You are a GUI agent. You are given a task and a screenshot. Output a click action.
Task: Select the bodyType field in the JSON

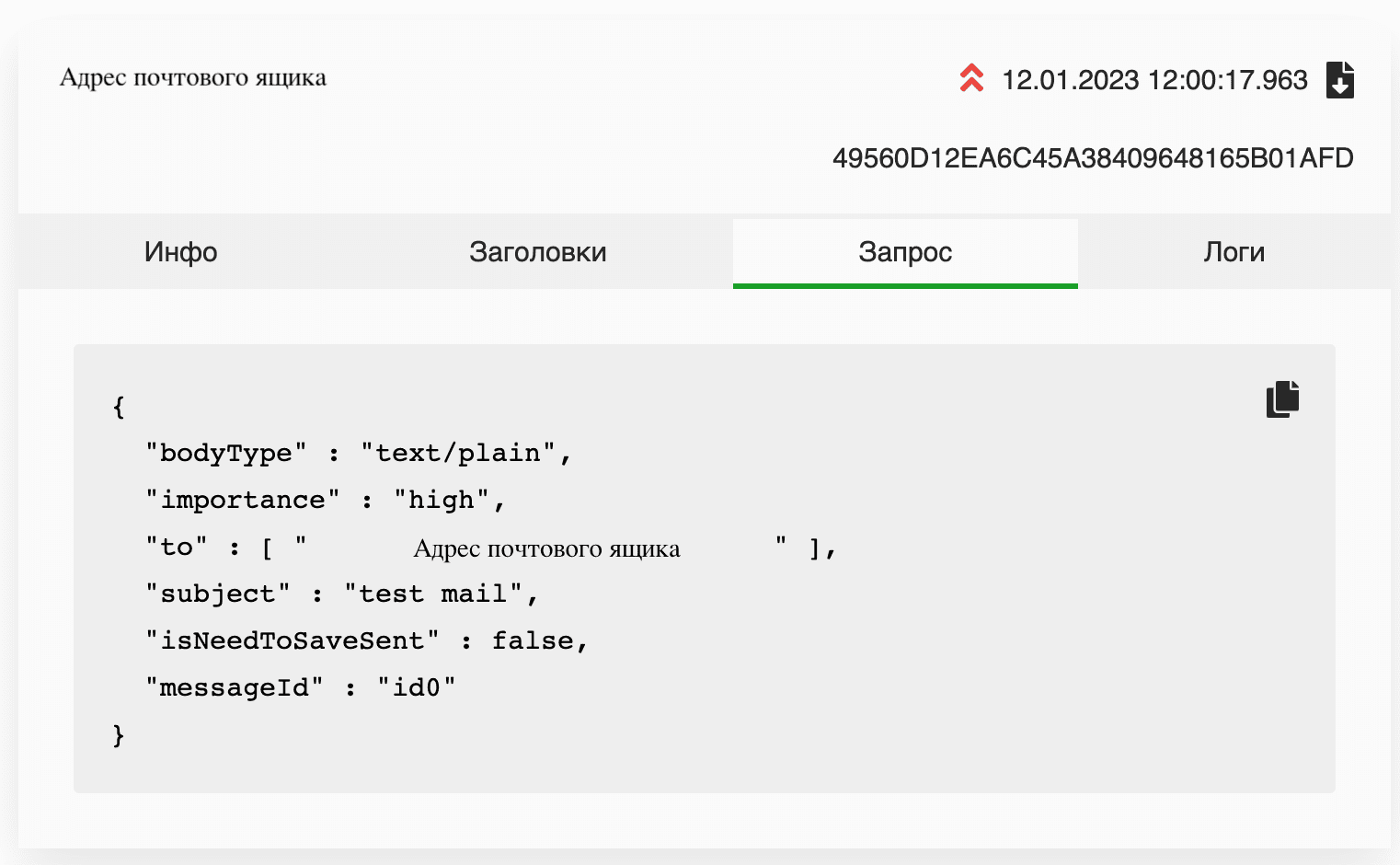coord(225,452)
